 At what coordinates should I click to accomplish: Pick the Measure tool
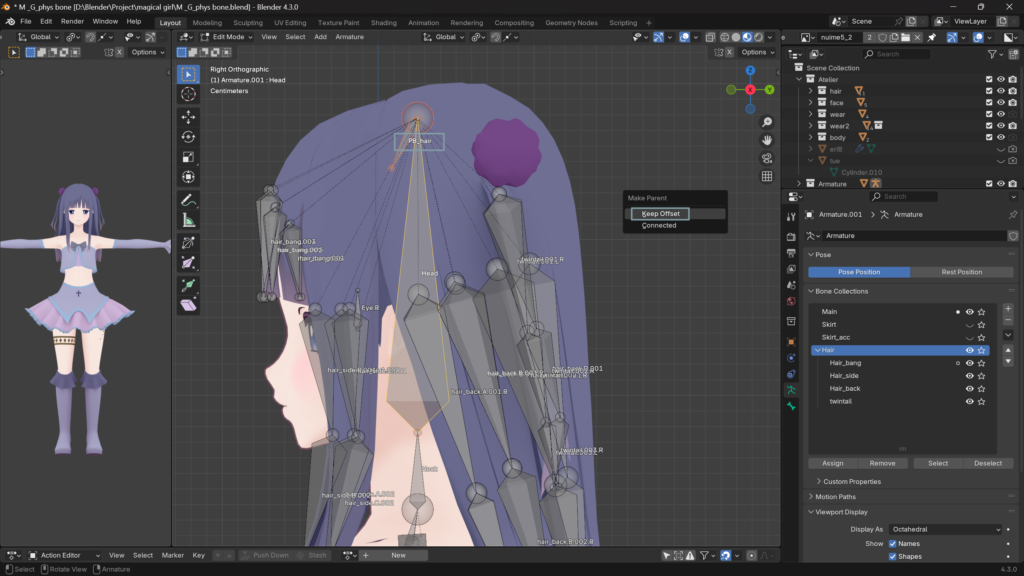(188, 221)
